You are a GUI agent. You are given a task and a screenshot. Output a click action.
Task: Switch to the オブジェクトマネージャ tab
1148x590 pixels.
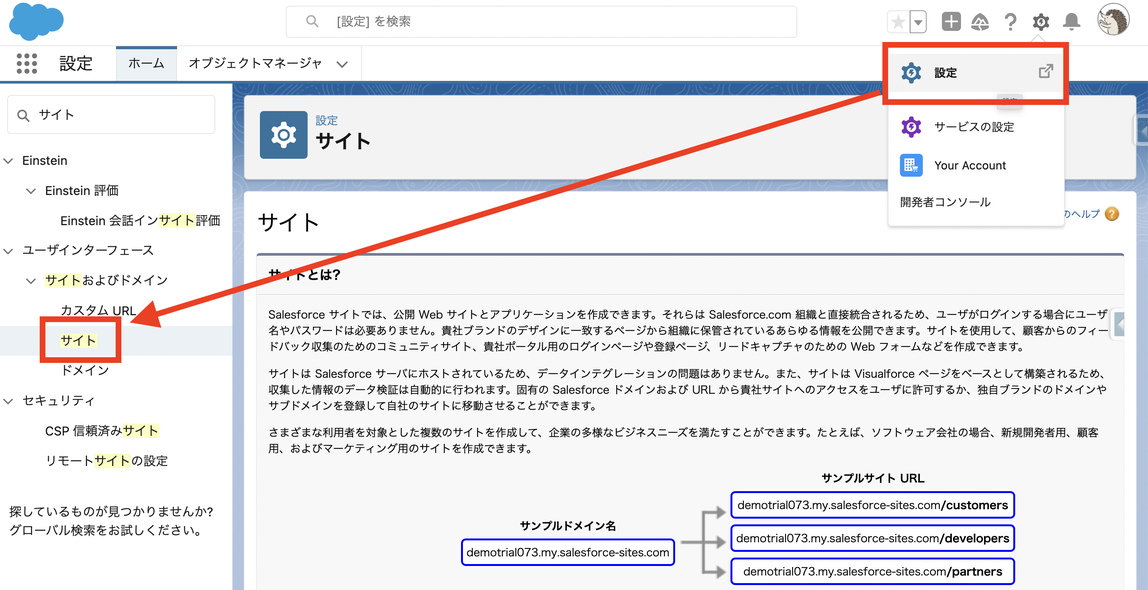coord(256,64)
